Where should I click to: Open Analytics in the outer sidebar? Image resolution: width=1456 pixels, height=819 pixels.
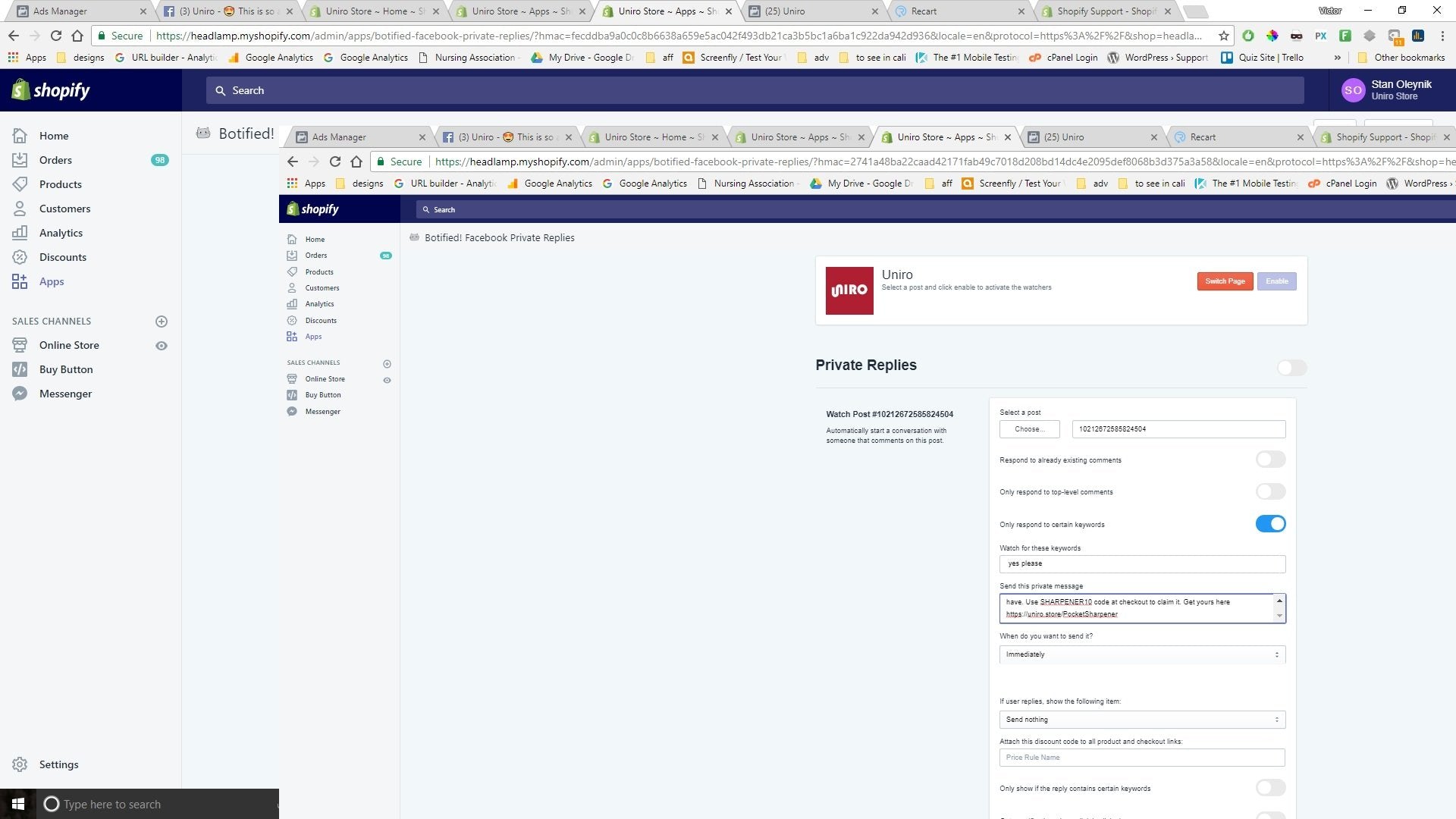[x=61, y=233]
